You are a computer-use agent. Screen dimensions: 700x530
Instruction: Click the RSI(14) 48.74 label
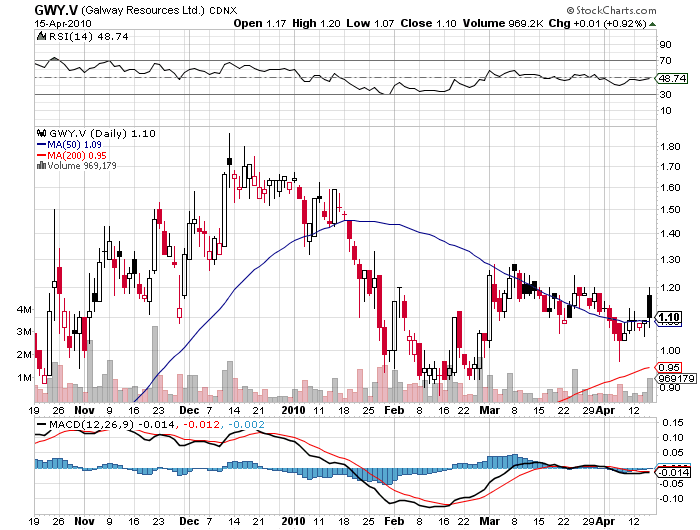coord(88,37)
